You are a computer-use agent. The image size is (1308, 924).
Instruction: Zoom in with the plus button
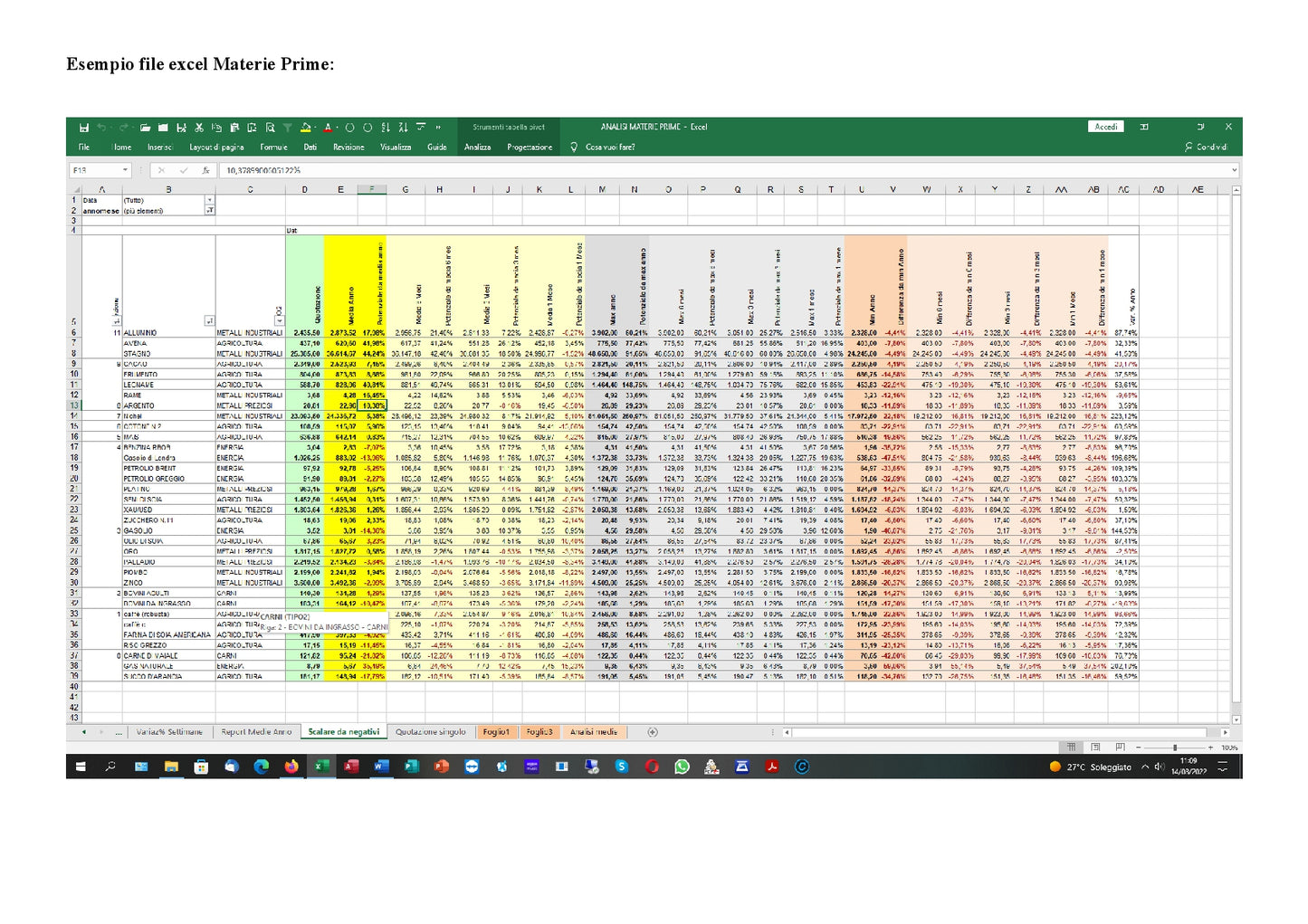(1210, 748)
